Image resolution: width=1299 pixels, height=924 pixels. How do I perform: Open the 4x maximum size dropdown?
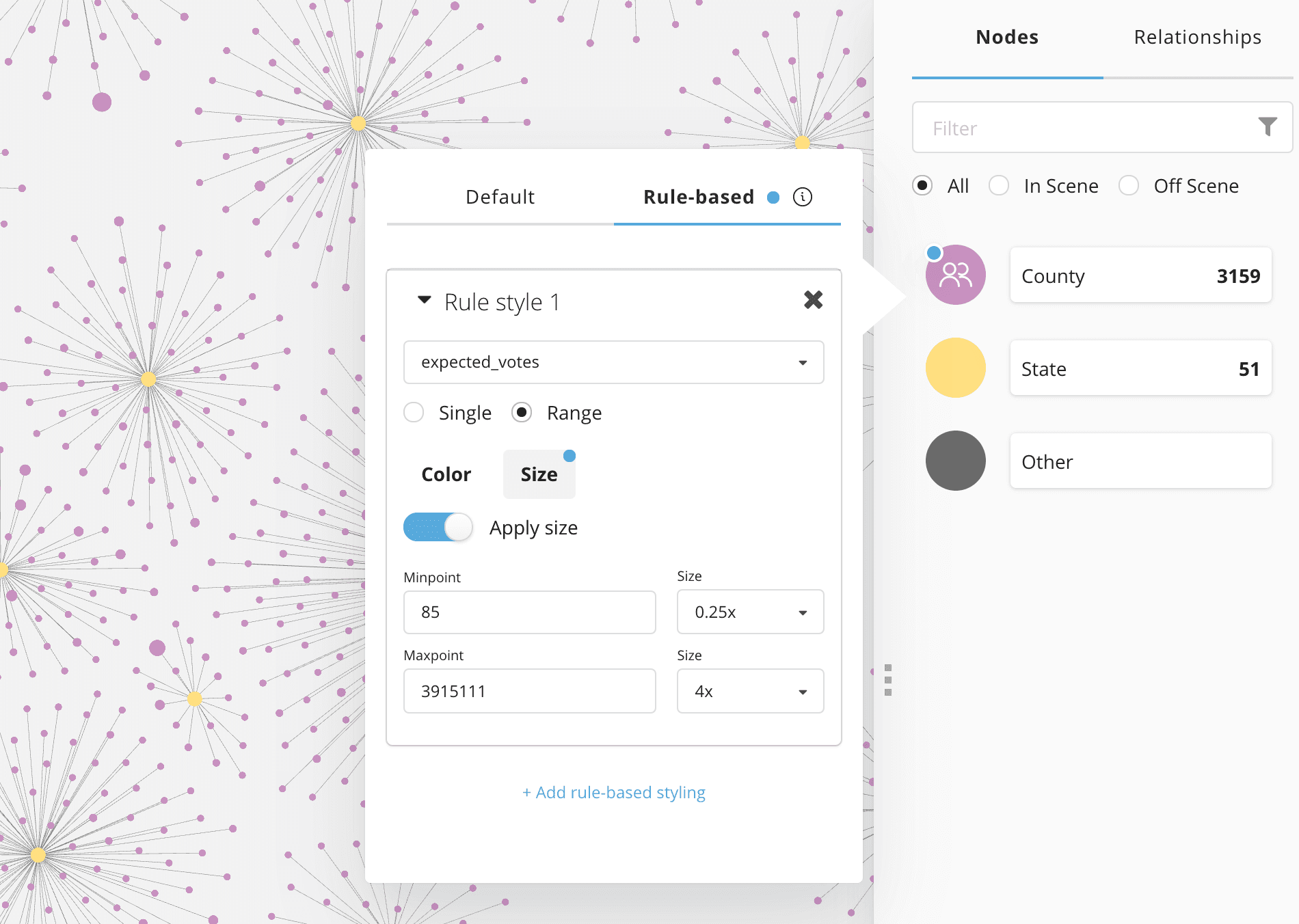(750, 692)
